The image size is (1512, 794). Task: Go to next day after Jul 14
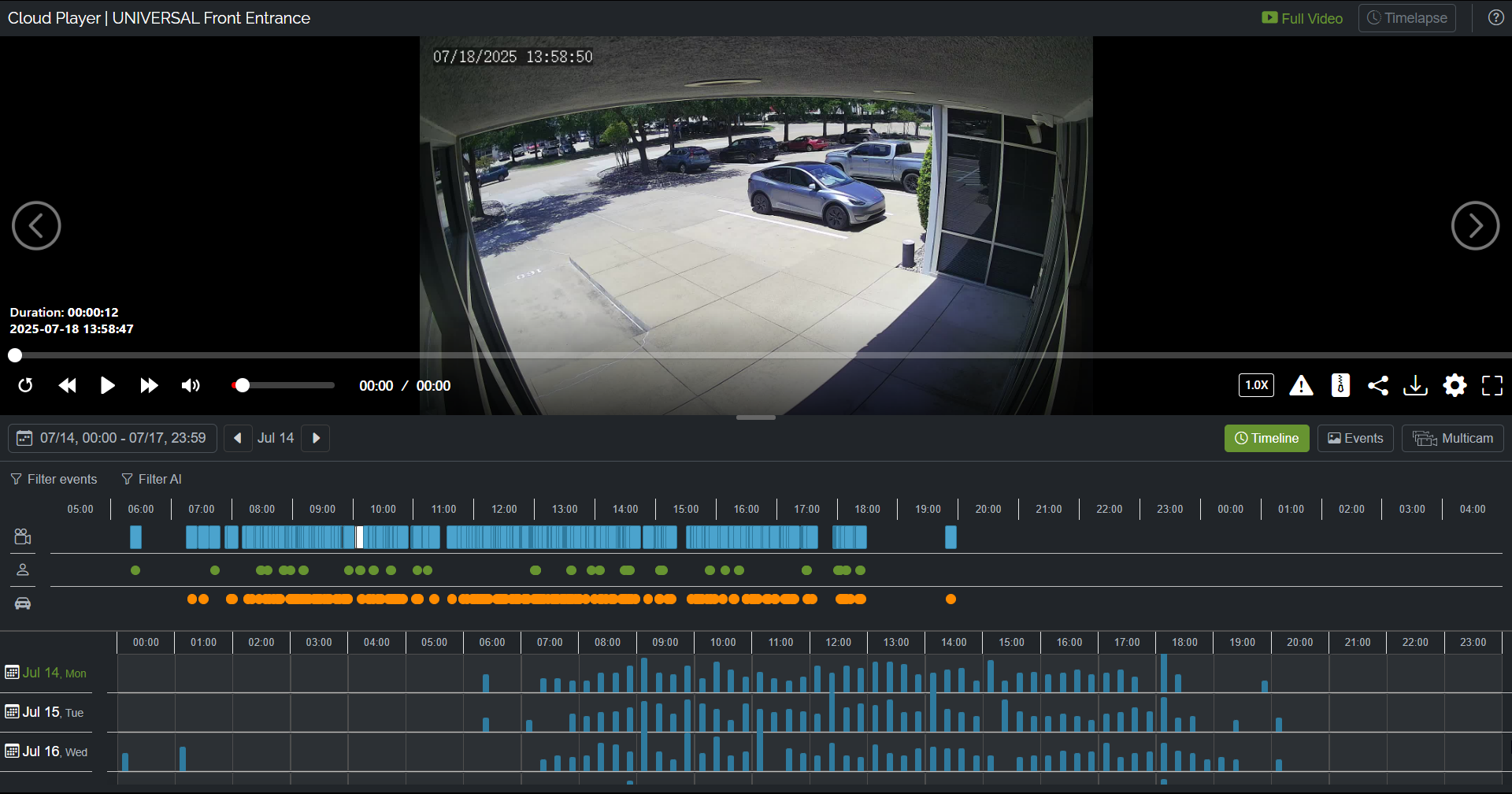tap(316, 438)
